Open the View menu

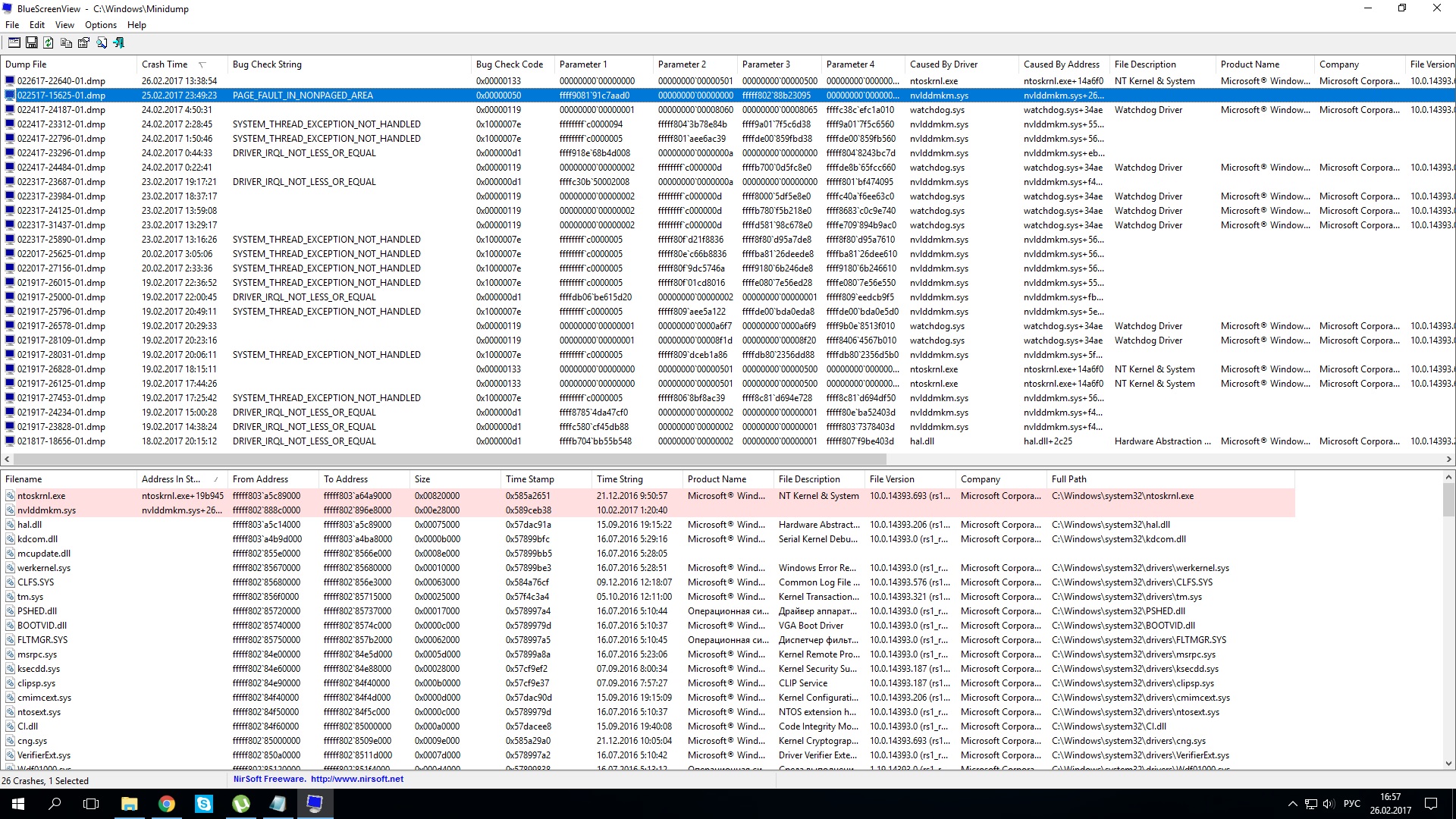point(64,25)
